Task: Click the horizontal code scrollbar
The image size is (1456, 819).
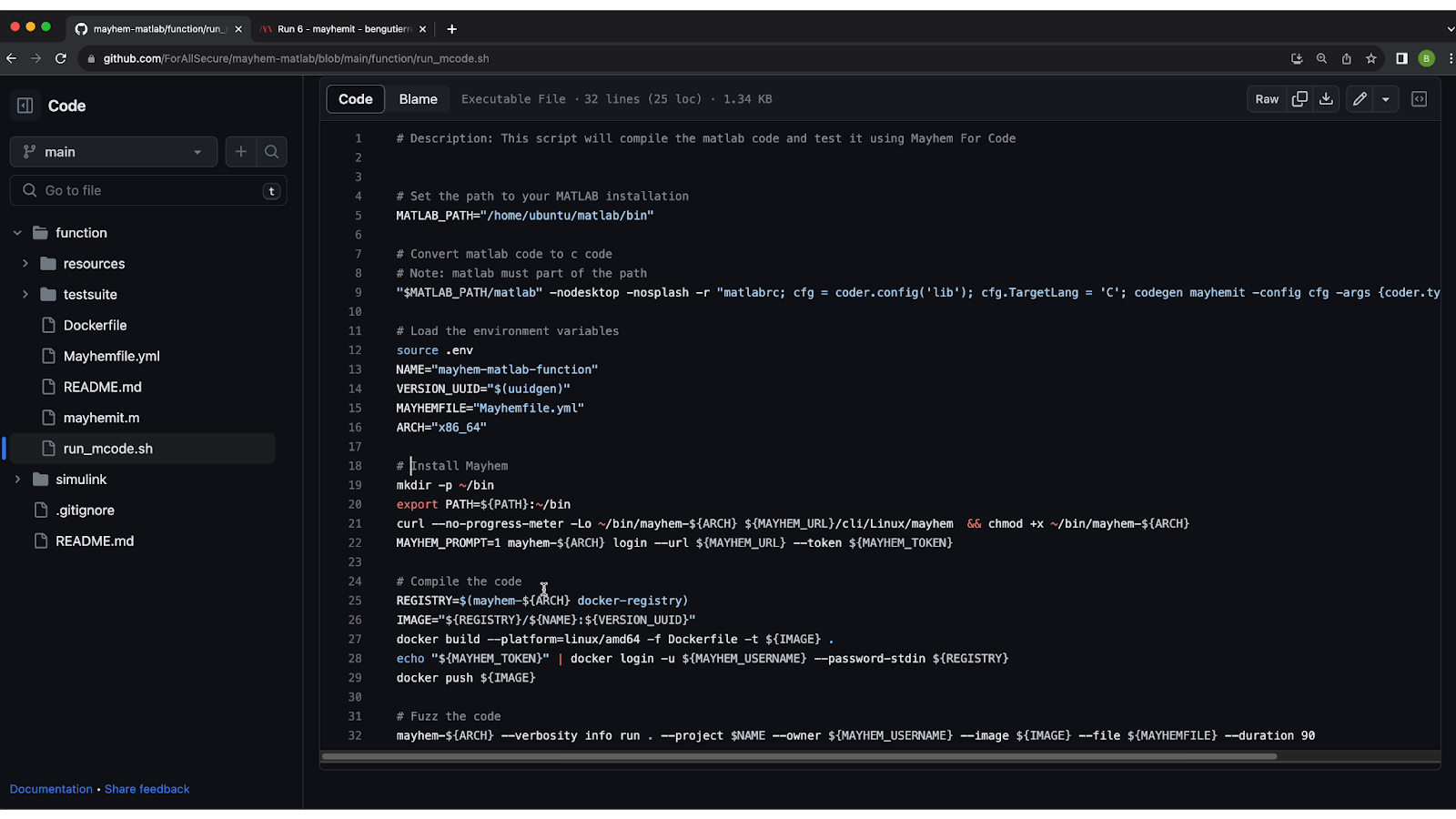Action: coord(799,756)
